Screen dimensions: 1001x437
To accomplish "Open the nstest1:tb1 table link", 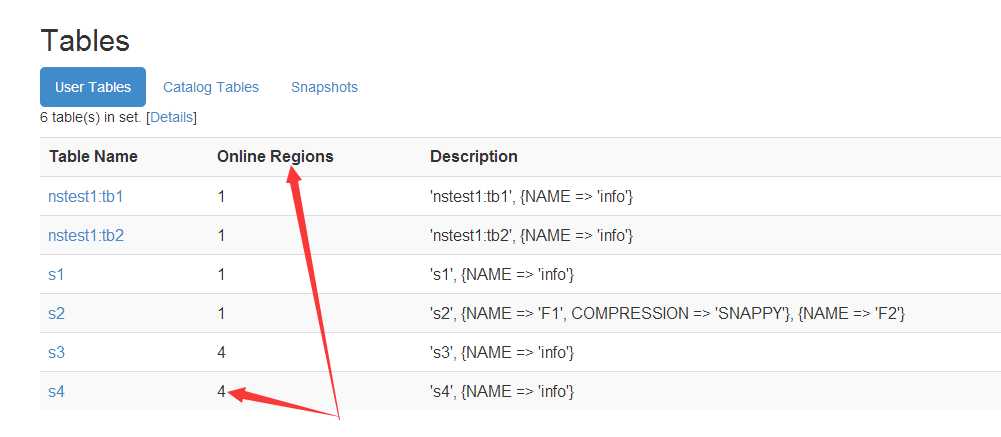I will [x=85, y=197].
